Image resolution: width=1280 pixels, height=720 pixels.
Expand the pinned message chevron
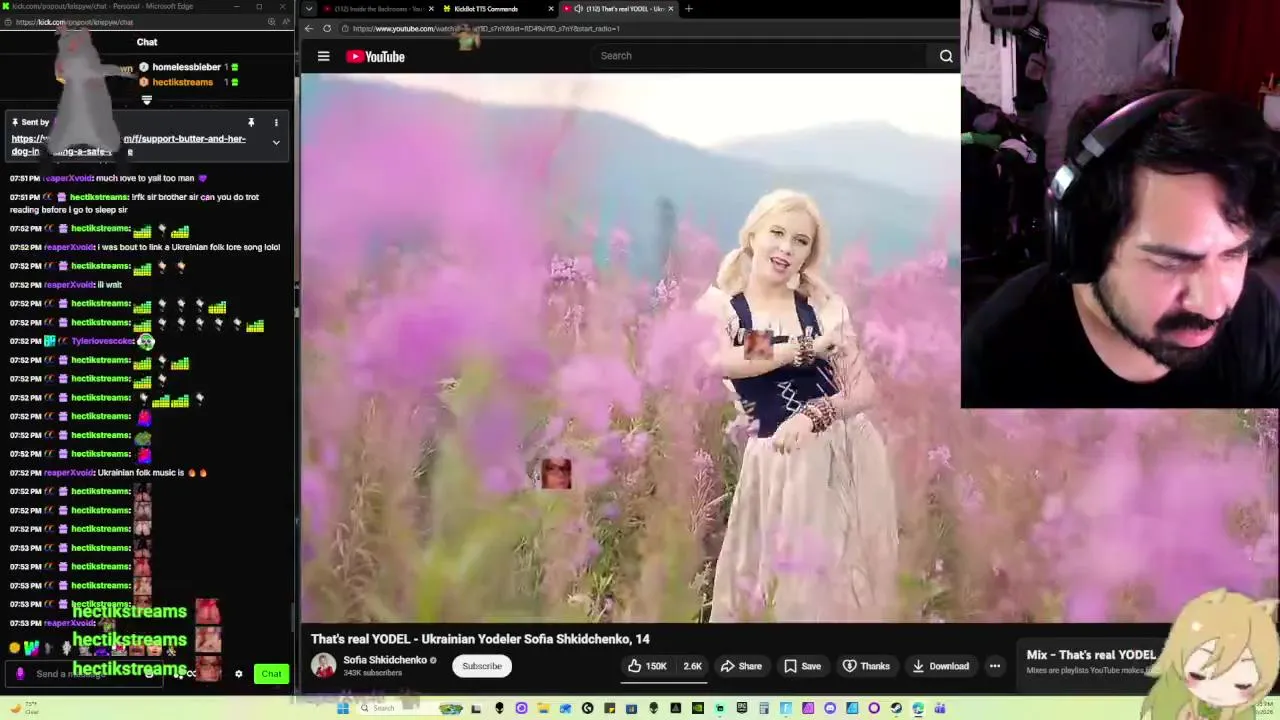pos(276,143)
